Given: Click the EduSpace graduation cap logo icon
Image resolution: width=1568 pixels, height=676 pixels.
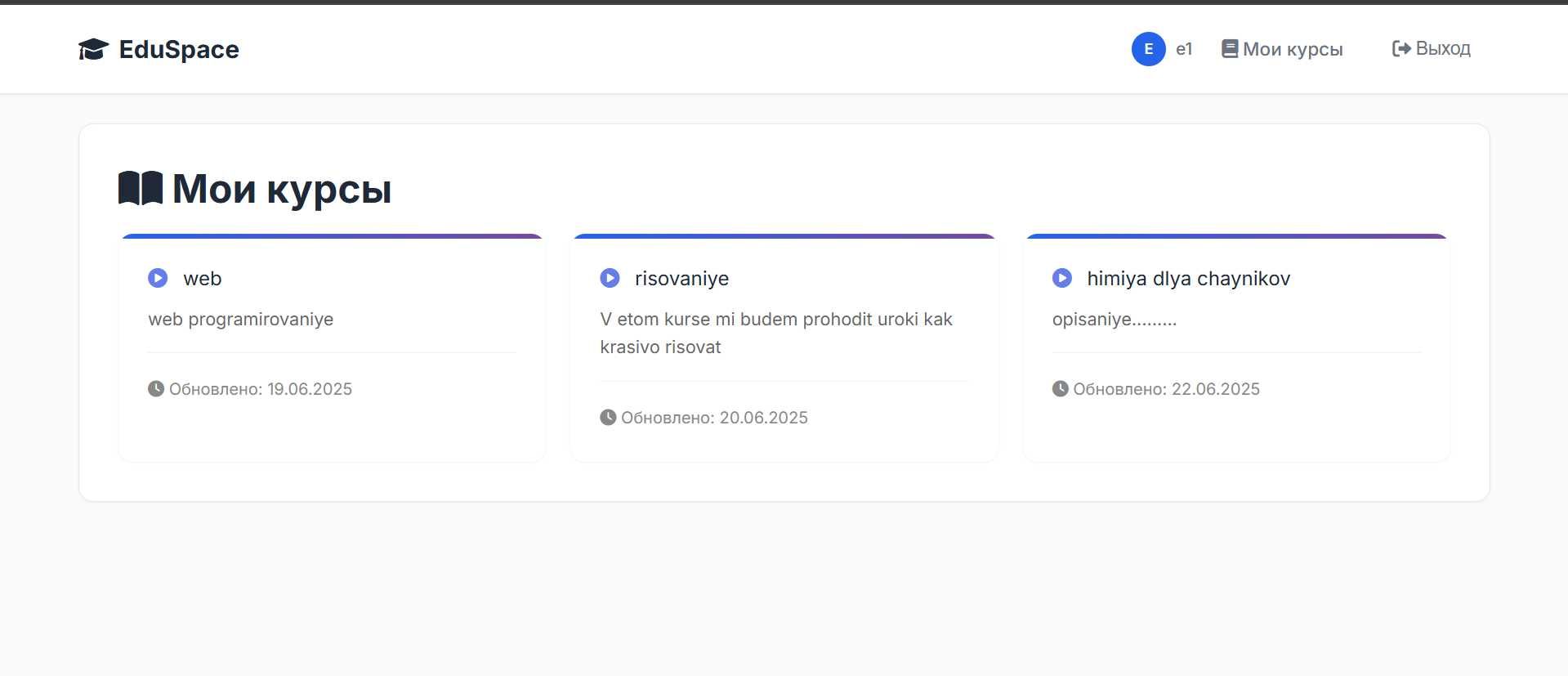Looking at the screenshot, I should point(93,49).
